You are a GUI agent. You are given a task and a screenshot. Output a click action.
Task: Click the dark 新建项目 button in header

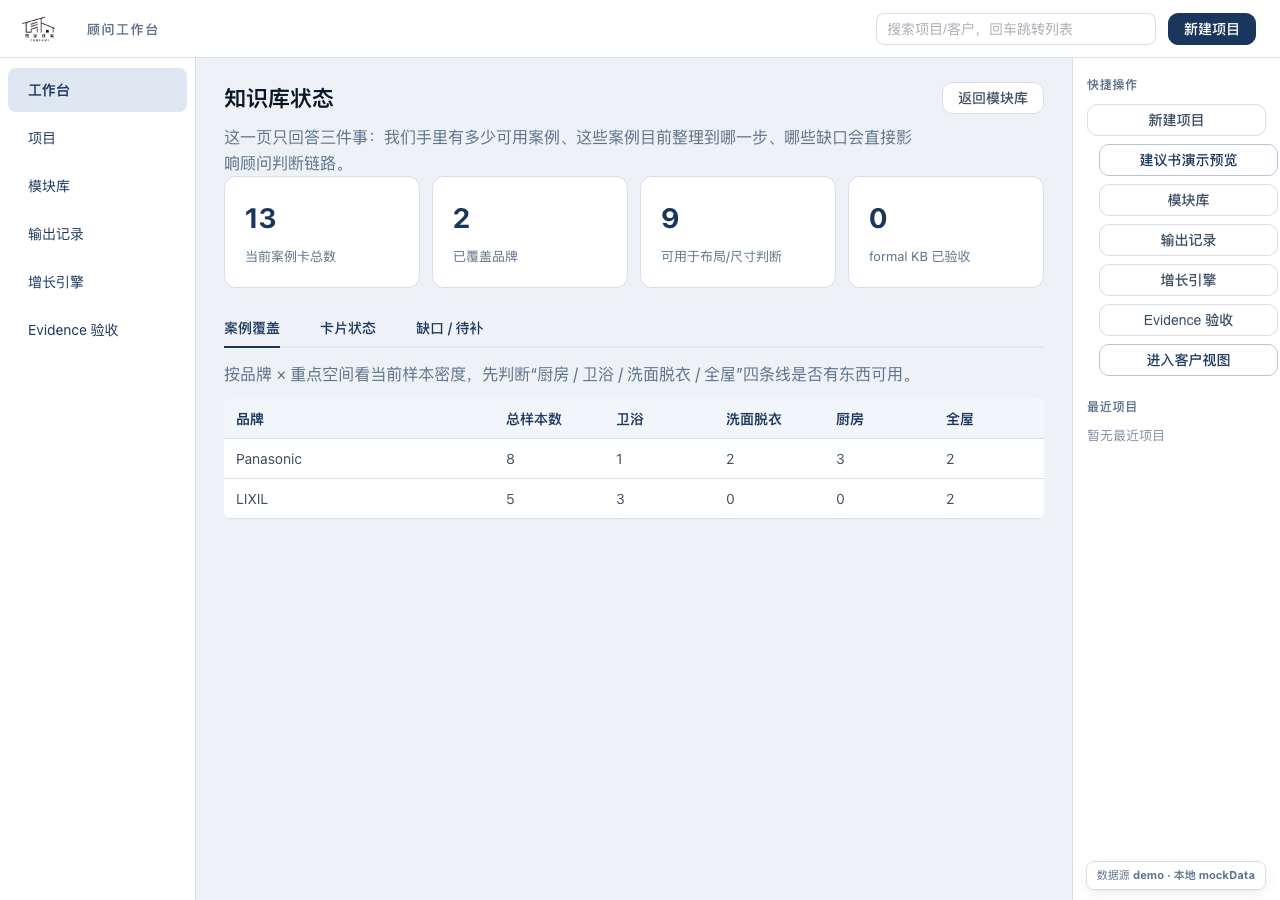tap(1212, 29)
